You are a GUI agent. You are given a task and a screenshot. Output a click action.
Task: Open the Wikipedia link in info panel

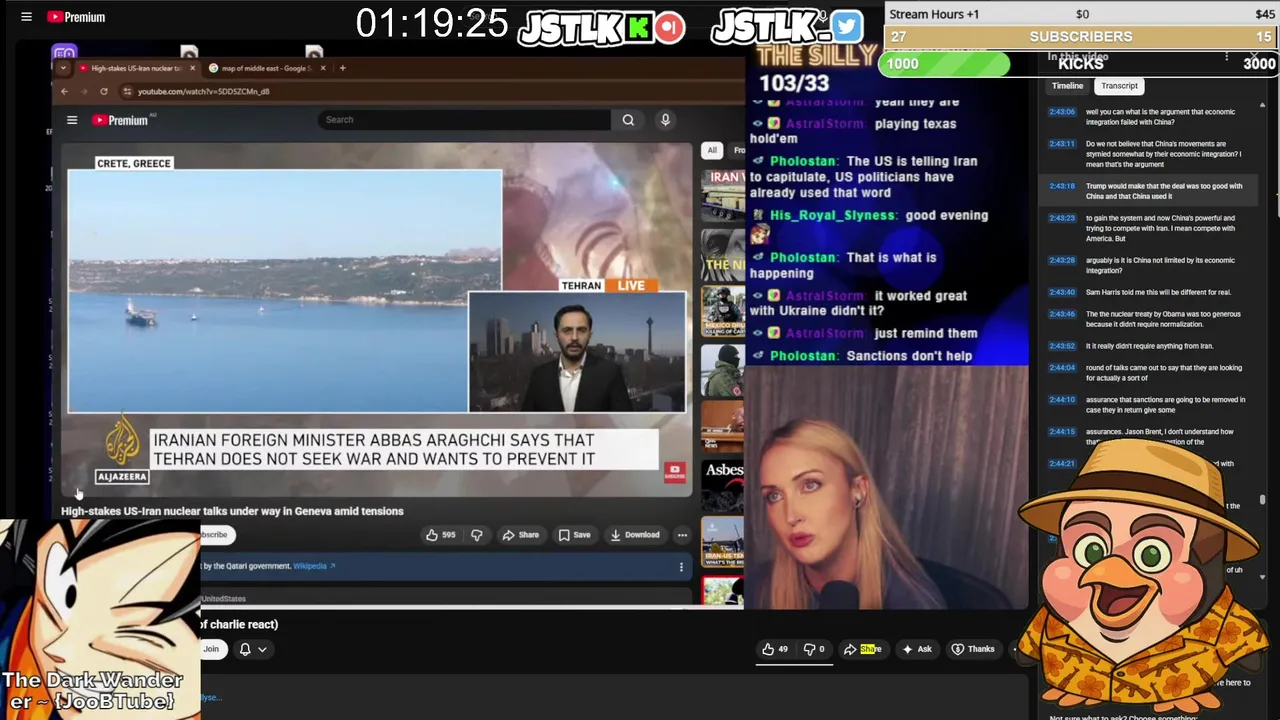pyautogui.click(x=313, y=566)
